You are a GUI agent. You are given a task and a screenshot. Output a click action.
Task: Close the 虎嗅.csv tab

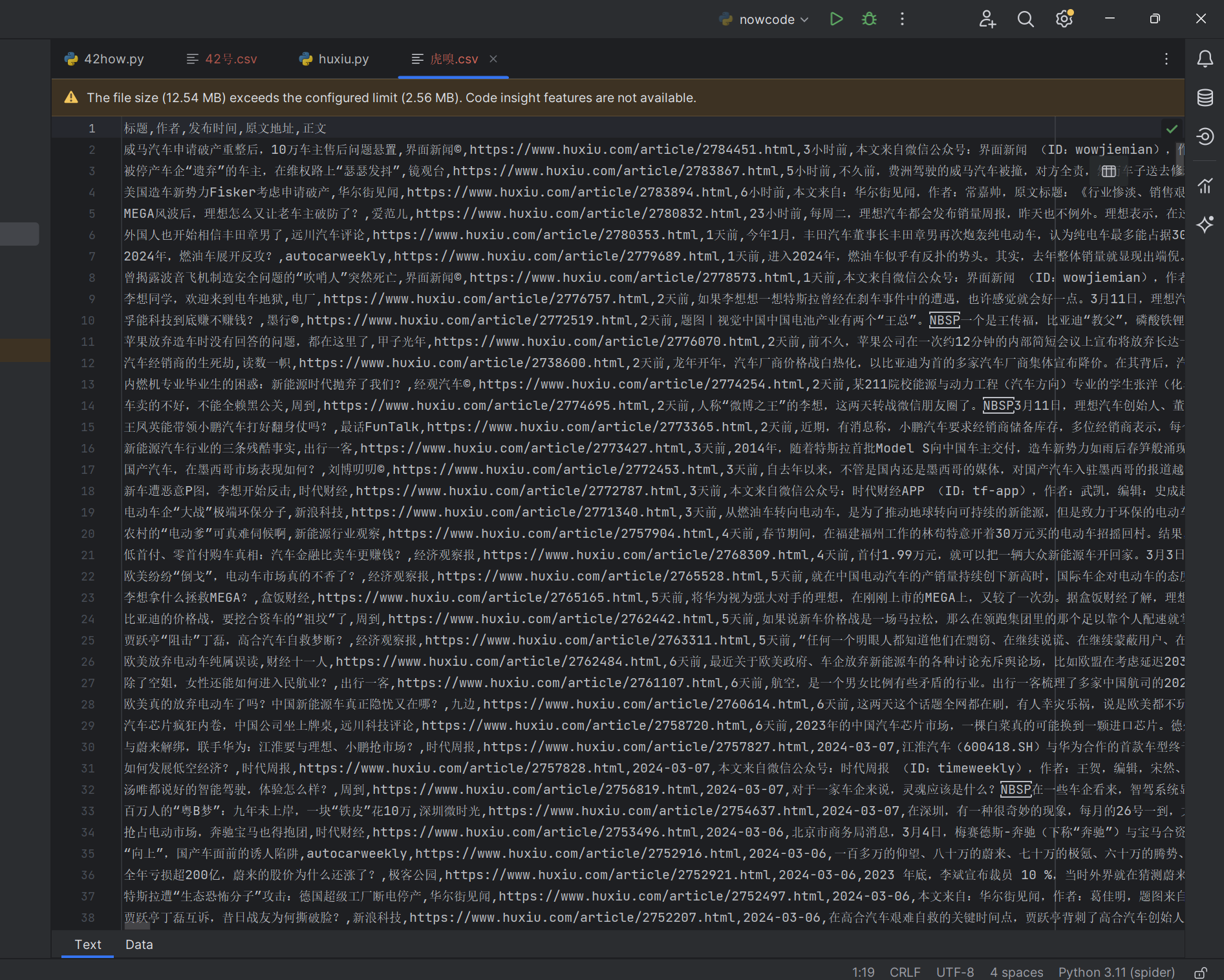493,59
